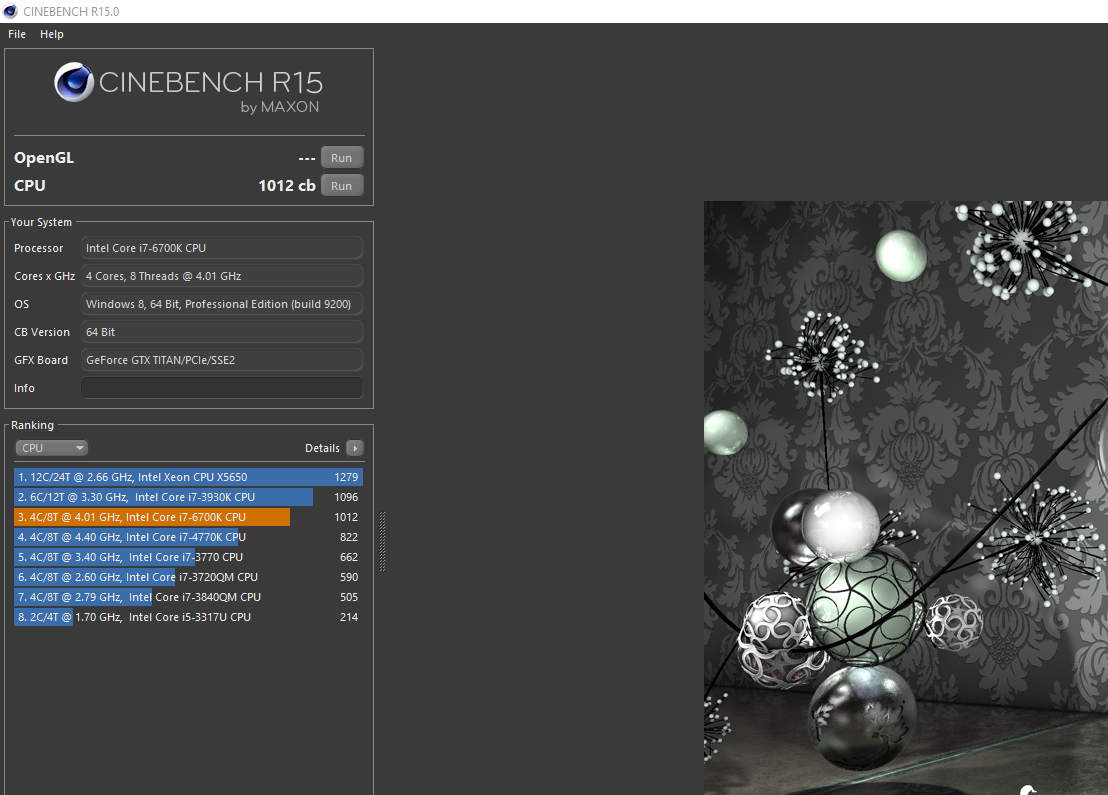The height and width of the screenshot is (795, 1108).
Task: Click the GFX Board GeForce GTX TITAN field
Action: click(x=222, y=360)
